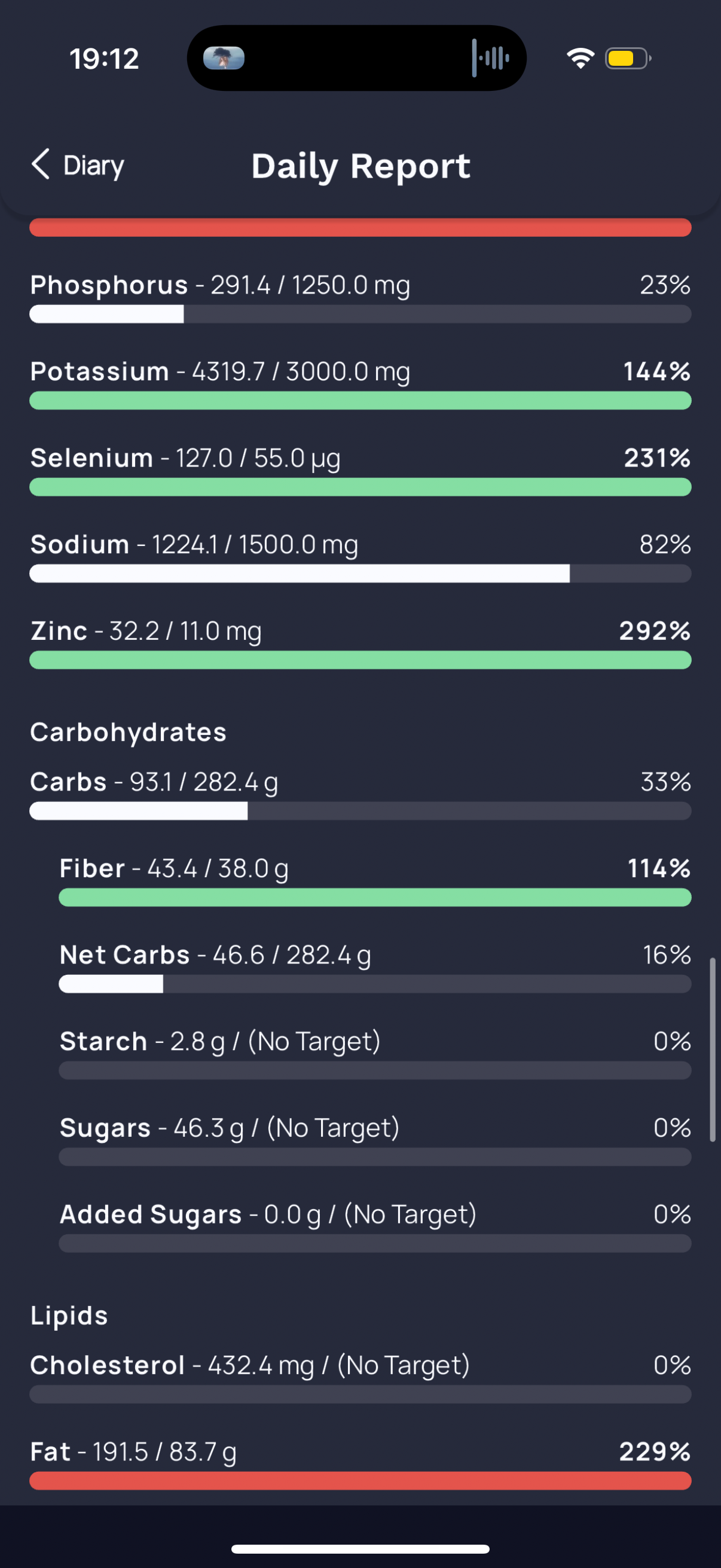Tap the audio waveform icon
Viewport: 721px width, 1568px height.
[490, 59]
